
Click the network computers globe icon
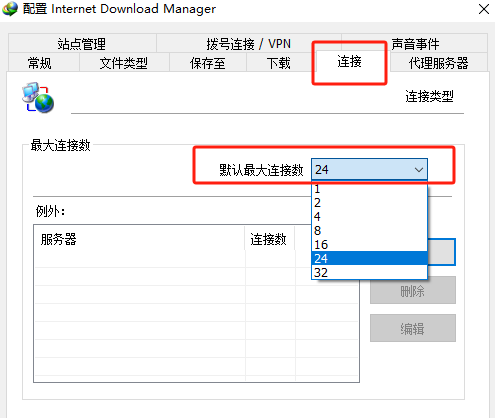click(38, 97)
